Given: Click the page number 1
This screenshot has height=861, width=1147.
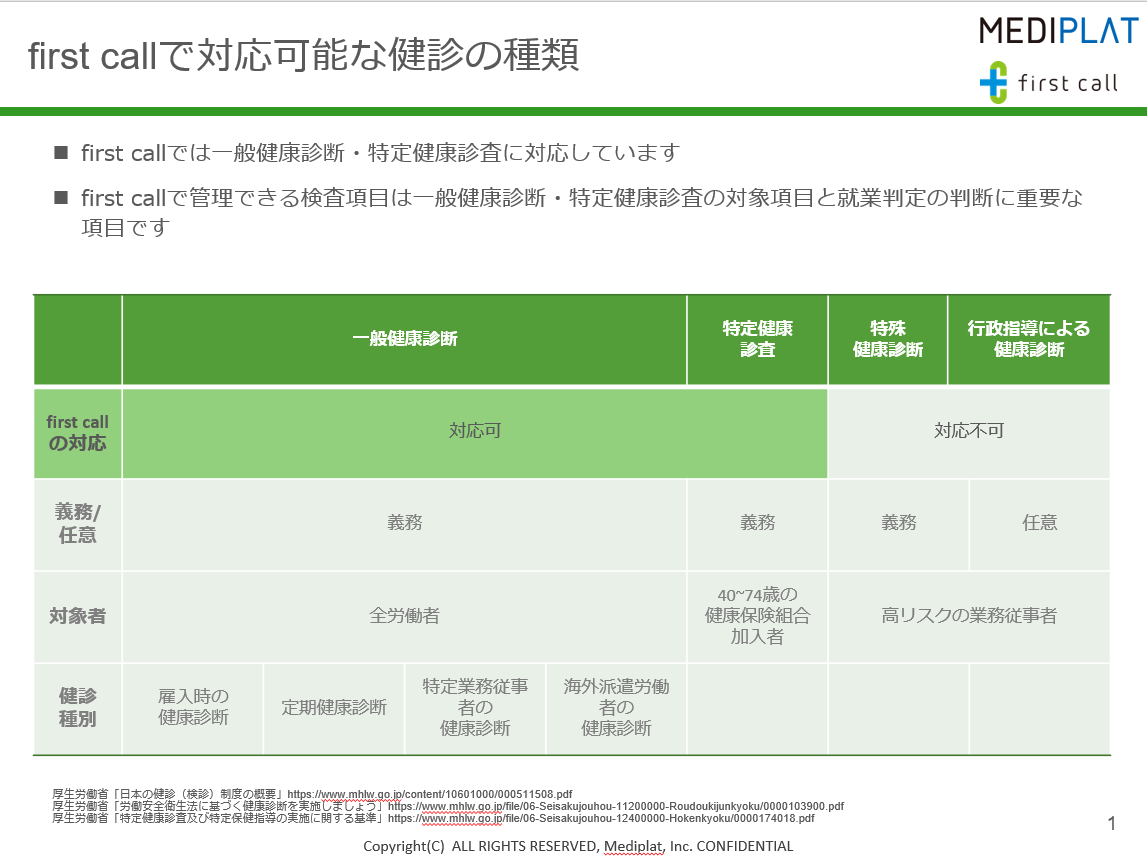Looking at the screenshot, I should tap(1110, 821).
